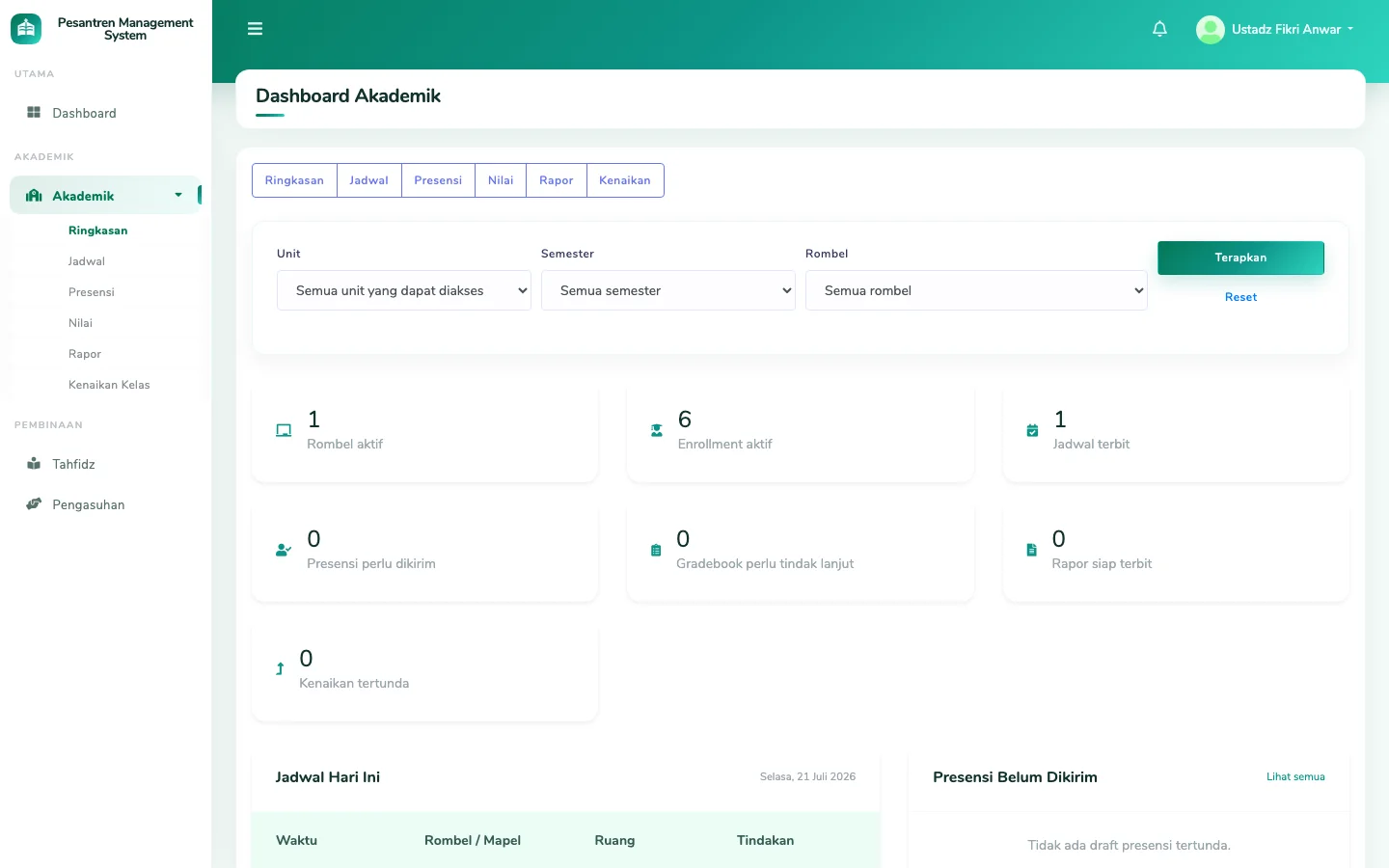Viewport: 1389px width, 868px height.
Task: Click the Dashboard grid icon in the sidebar
Action: click(34, 113)
